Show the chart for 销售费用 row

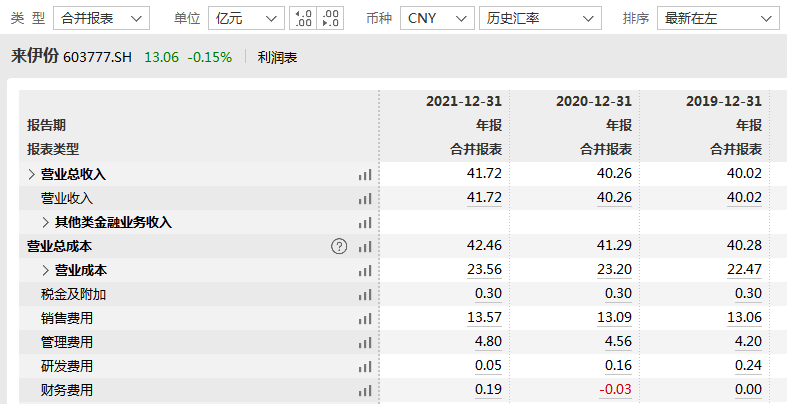365,318
